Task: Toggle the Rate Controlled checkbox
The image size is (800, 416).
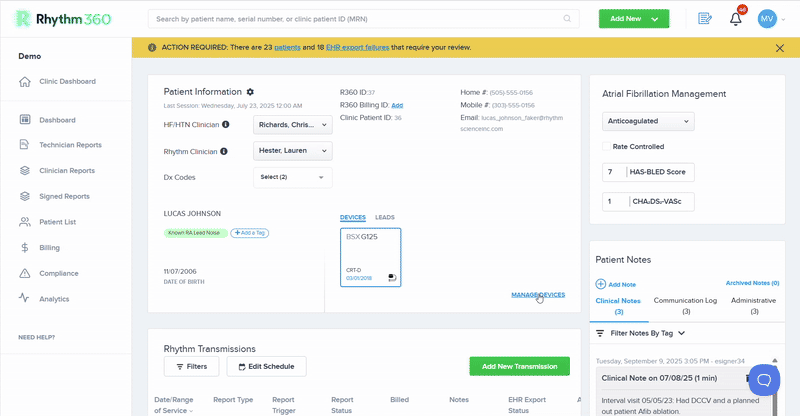Action: tap(606, 146)
